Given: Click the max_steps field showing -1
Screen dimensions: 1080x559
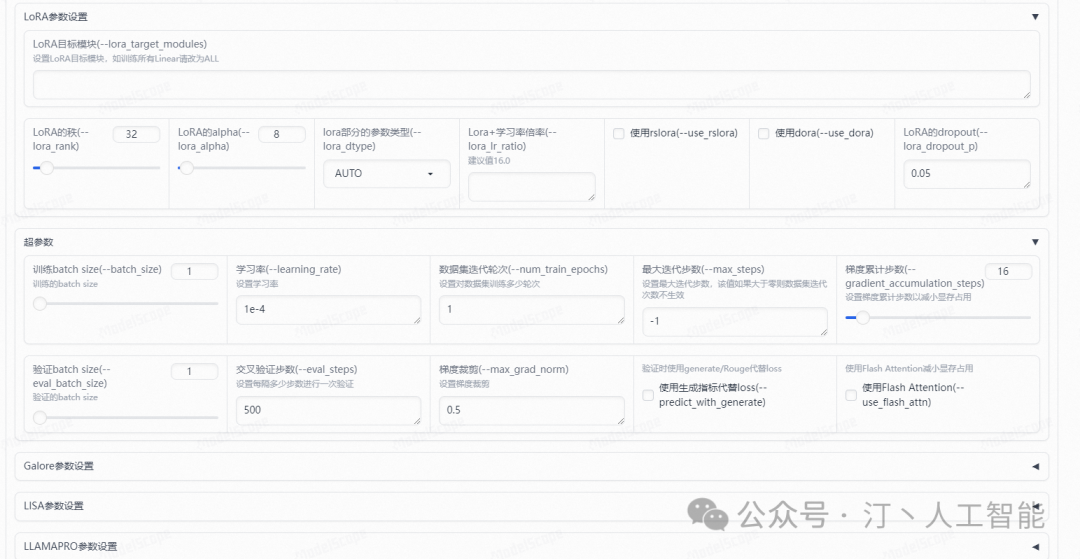Looking at the screenshot, I should pyautogui.click(x=735, y=321).
